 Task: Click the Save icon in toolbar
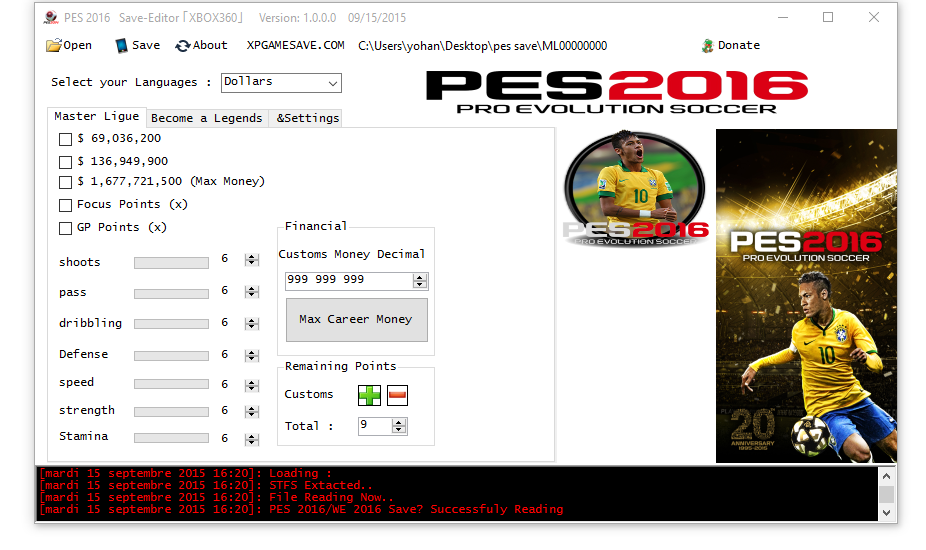point(121,46)
